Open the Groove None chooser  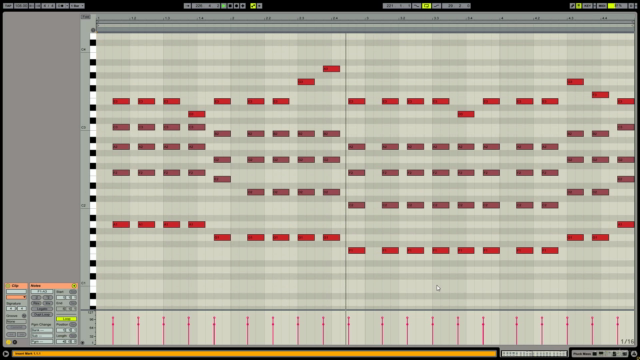(16, 322)
